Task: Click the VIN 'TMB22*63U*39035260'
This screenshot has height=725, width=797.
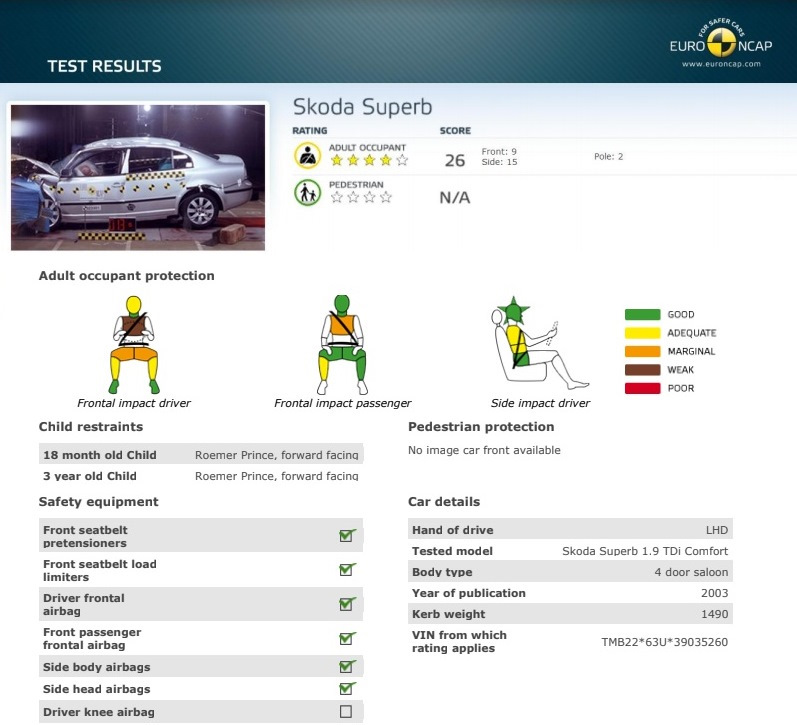Action: (665, 642)
